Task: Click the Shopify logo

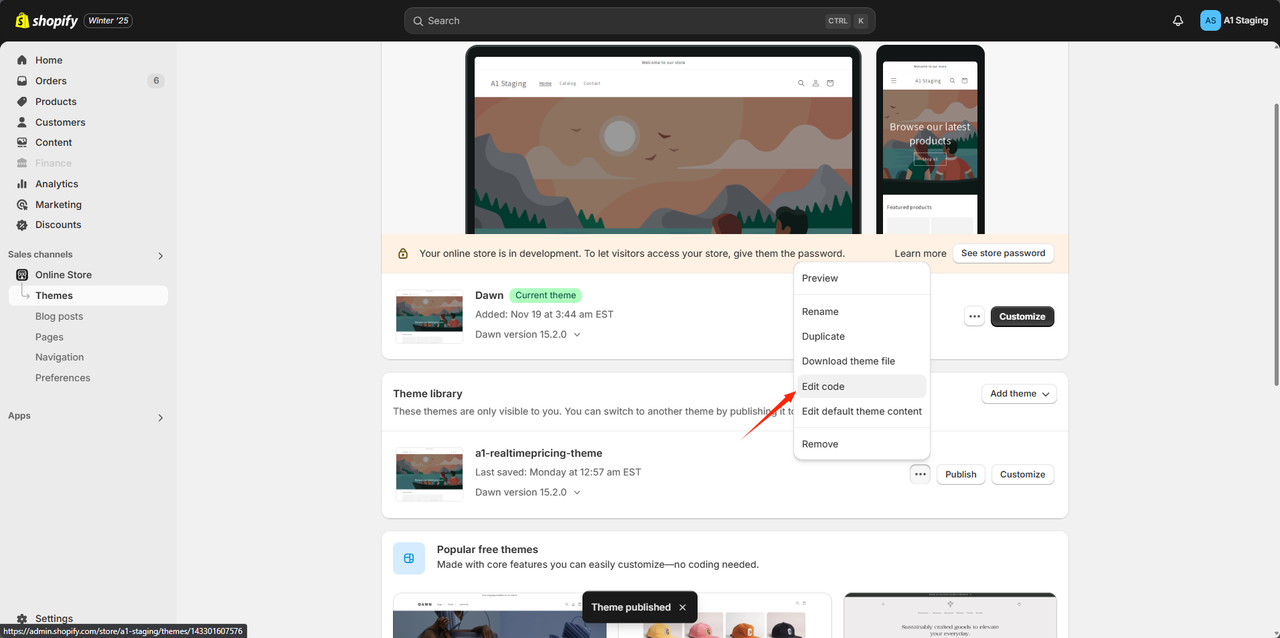Action: point(46,20)
